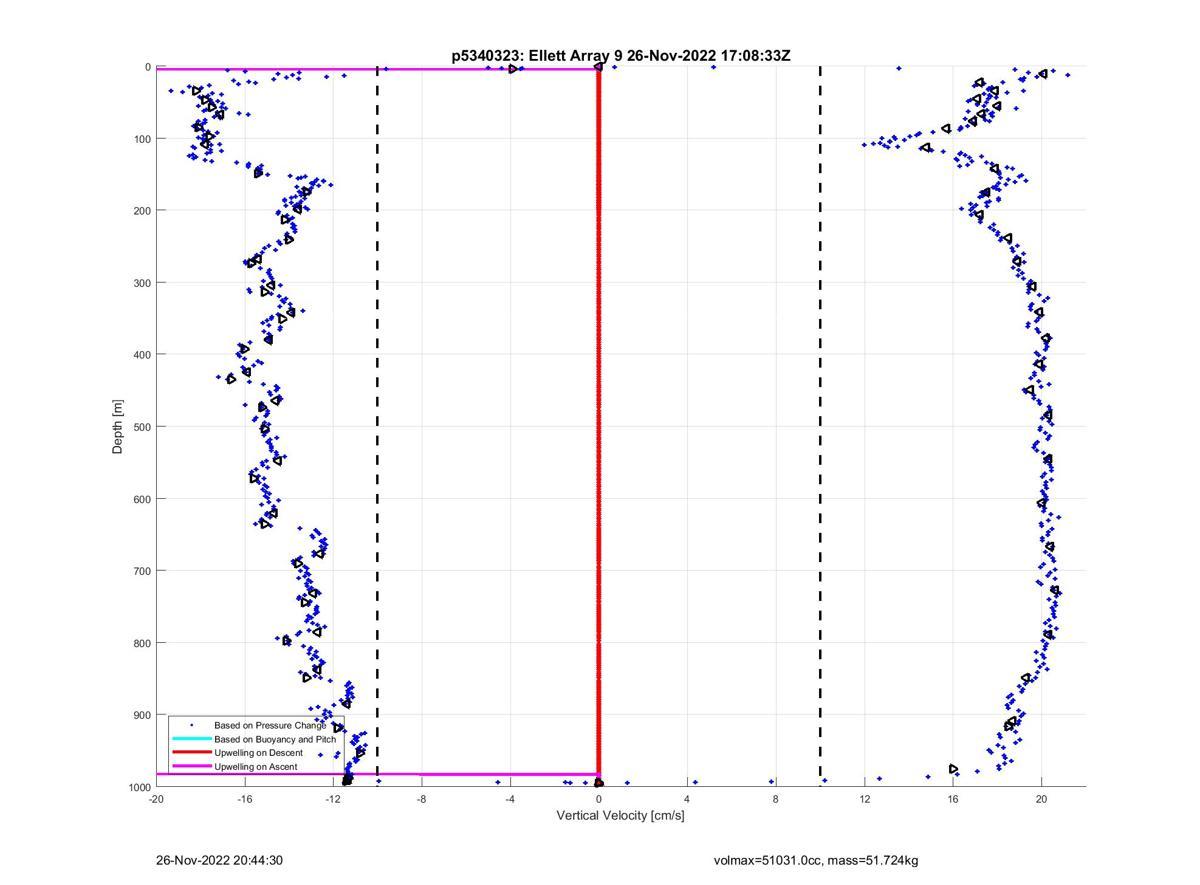Click the velocity axis tick label '-8'

(x=422, y=799)
